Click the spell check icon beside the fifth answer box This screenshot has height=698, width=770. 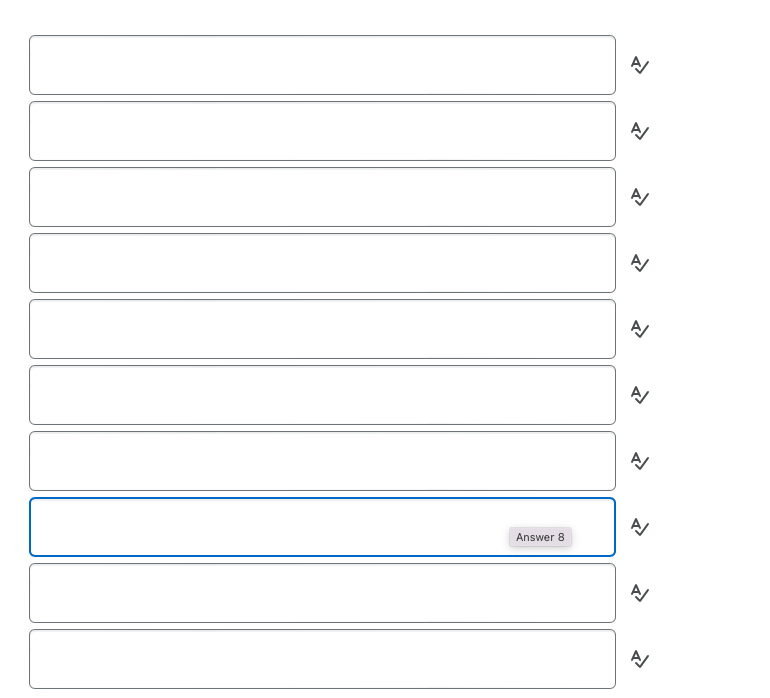click(640, 329)
